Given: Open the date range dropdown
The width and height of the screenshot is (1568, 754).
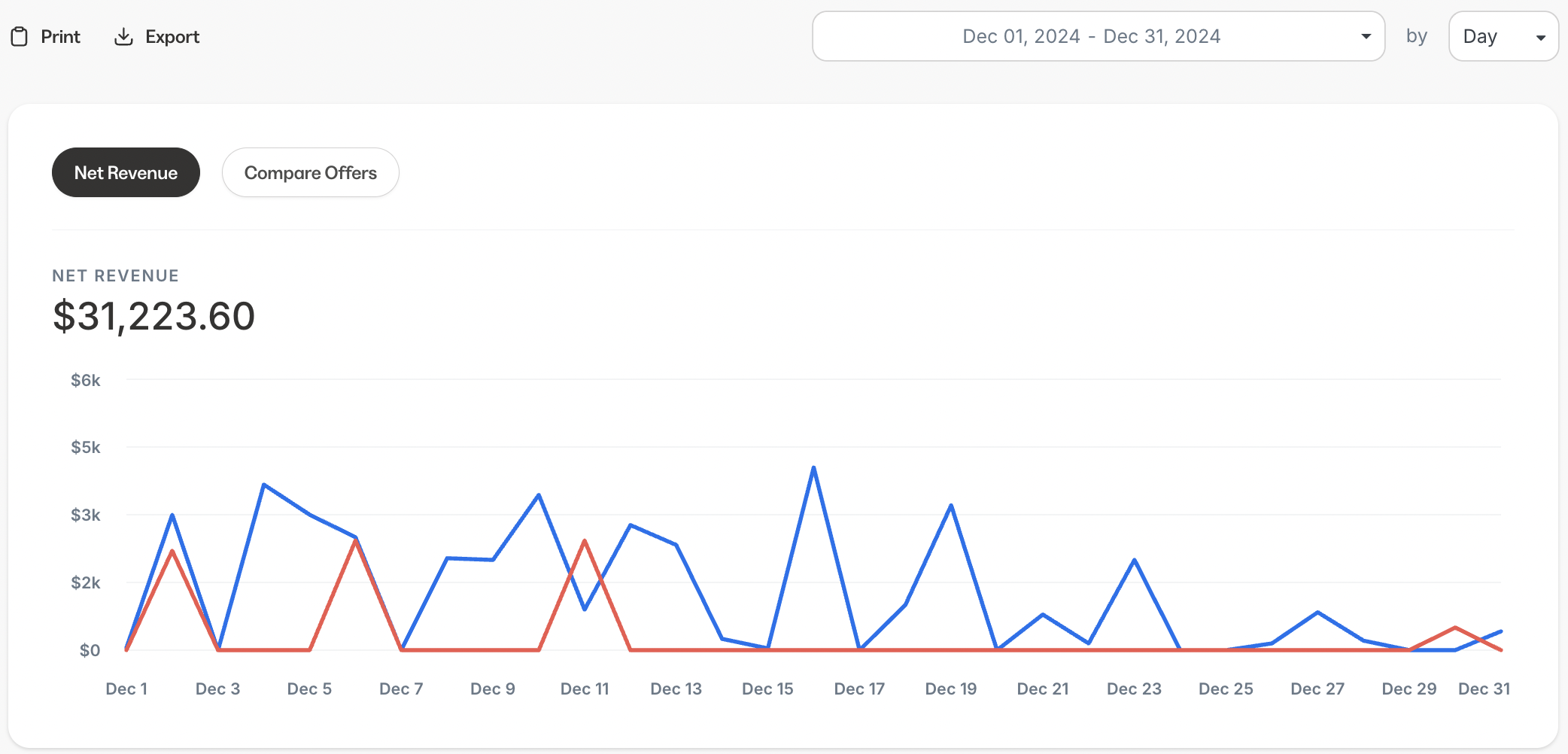Looking at the screenshot, I should coord(1091,36).
